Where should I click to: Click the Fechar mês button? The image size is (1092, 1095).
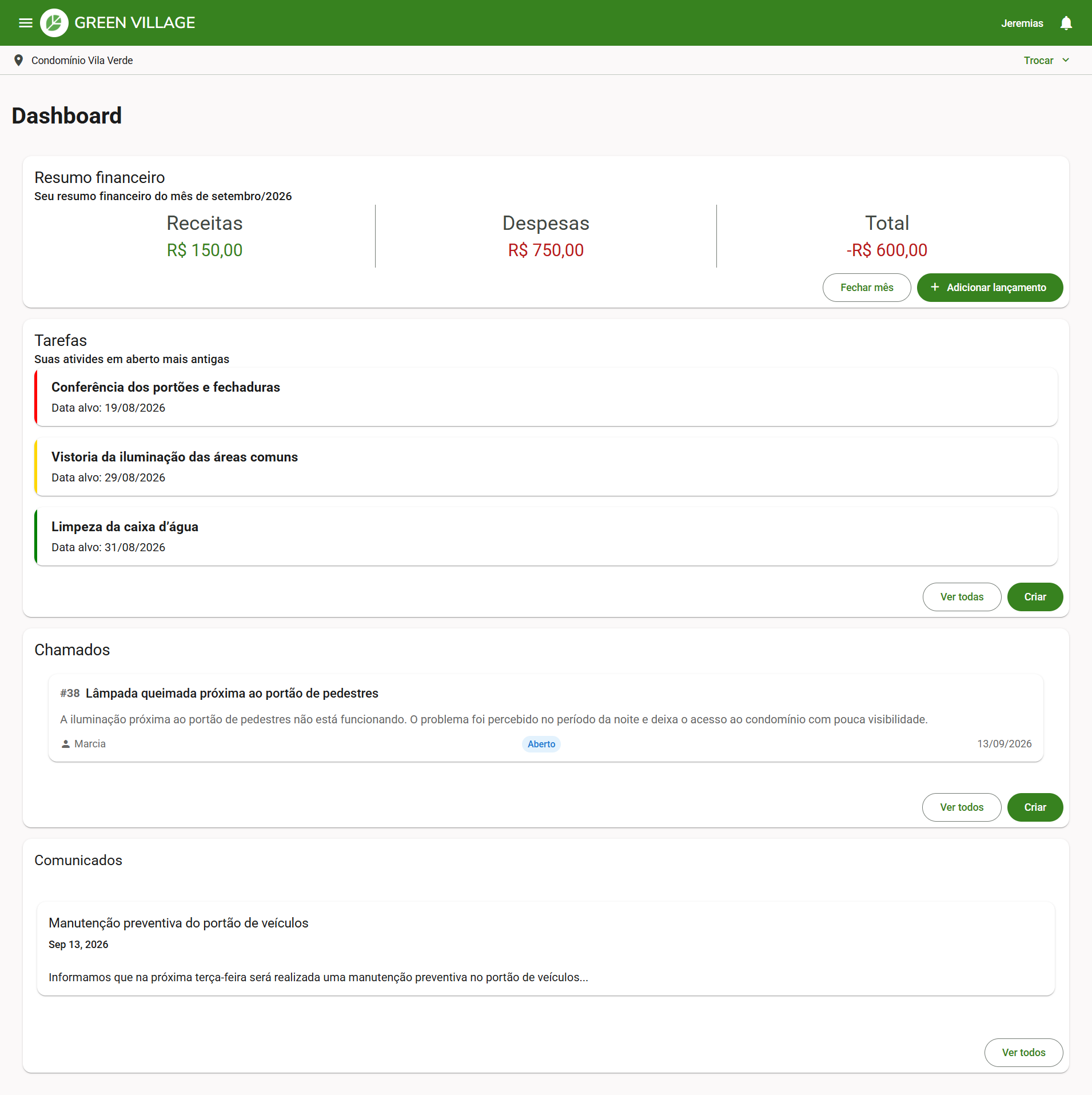867,288
